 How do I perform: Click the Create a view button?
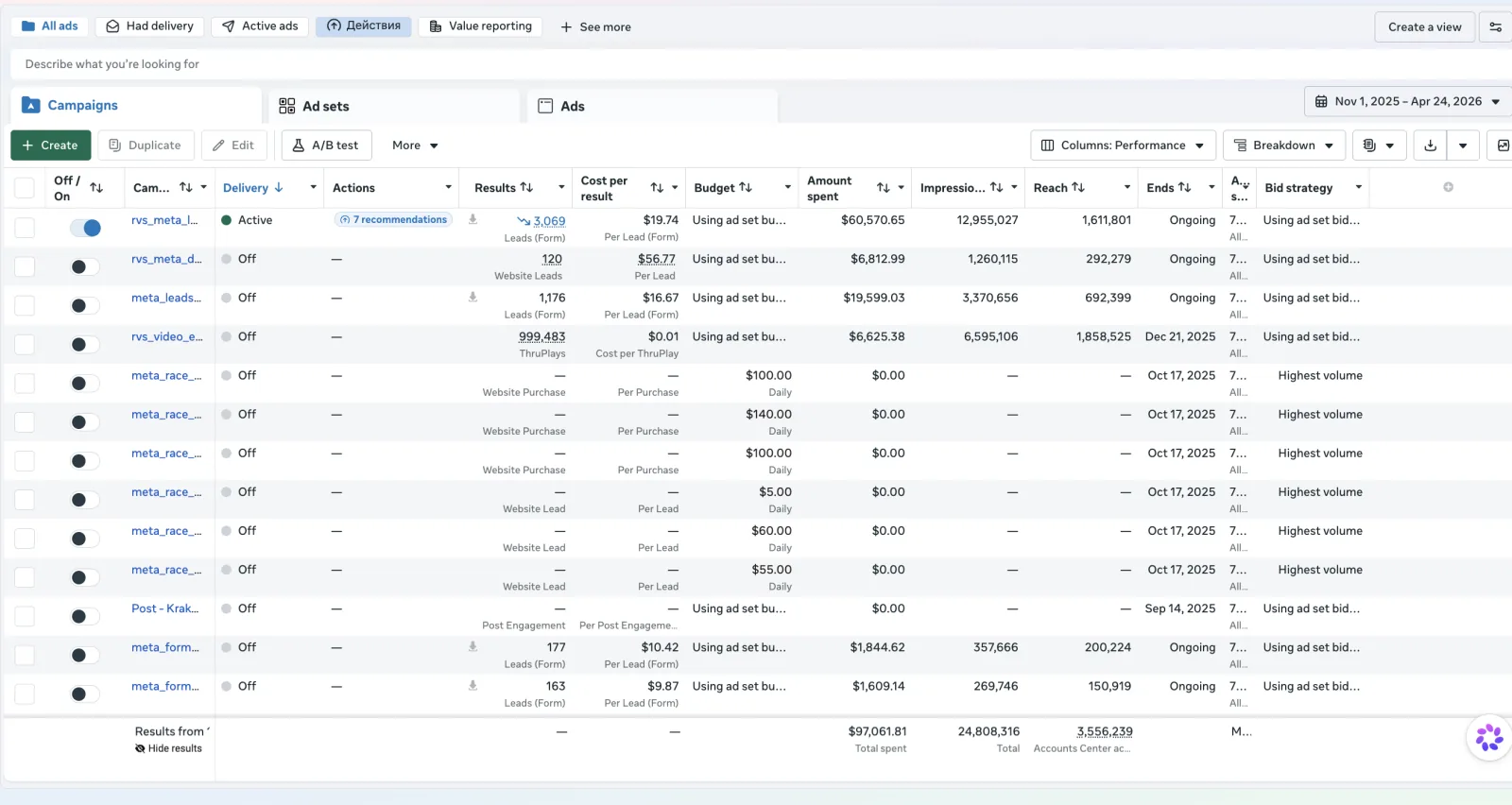point(1424,26)
